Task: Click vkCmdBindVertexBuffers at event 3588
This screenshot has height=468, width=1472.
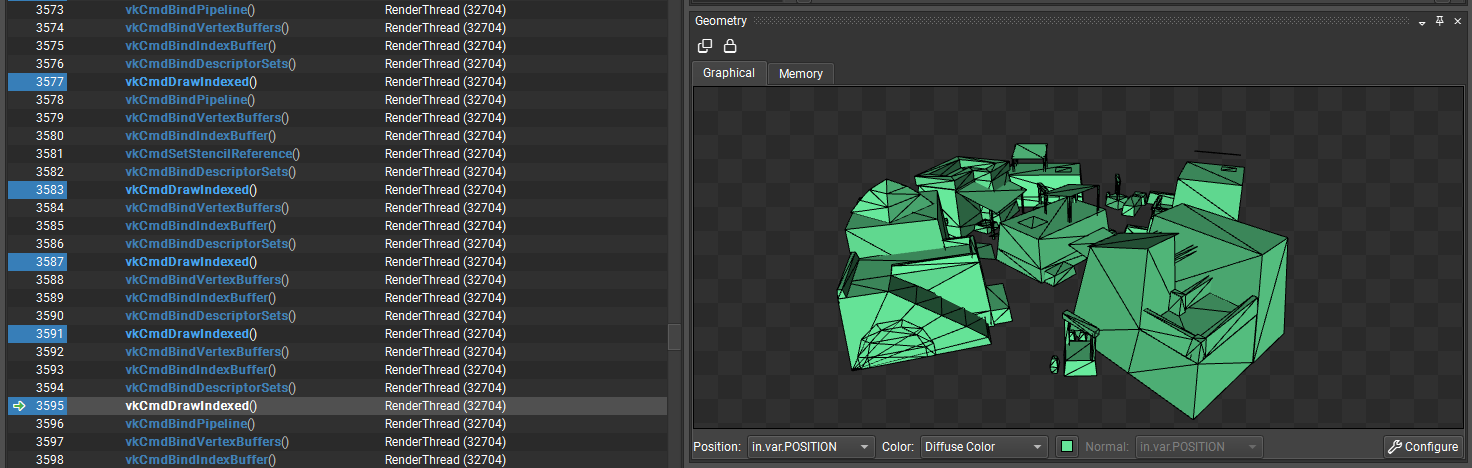Action: click(207, 280)
